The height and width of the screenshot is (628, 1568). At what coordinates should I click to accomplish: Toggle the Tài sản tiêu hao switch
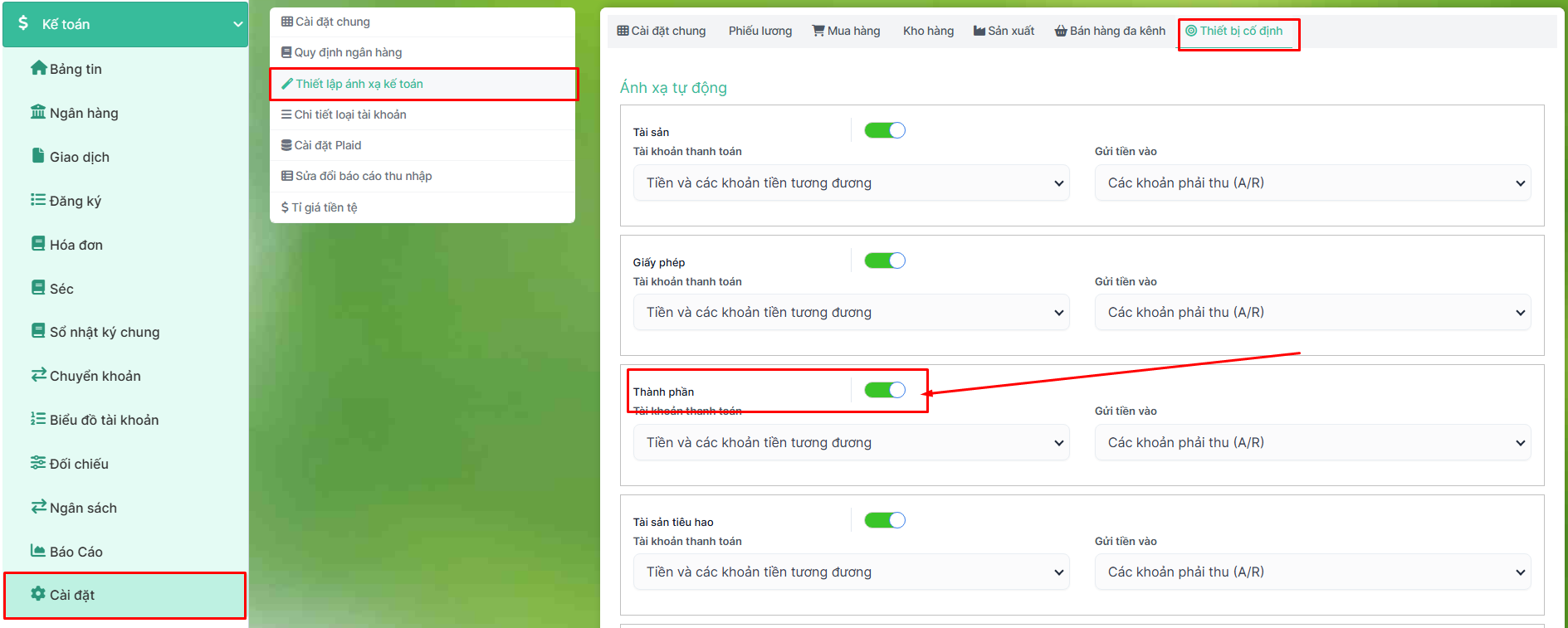point(885,520)
